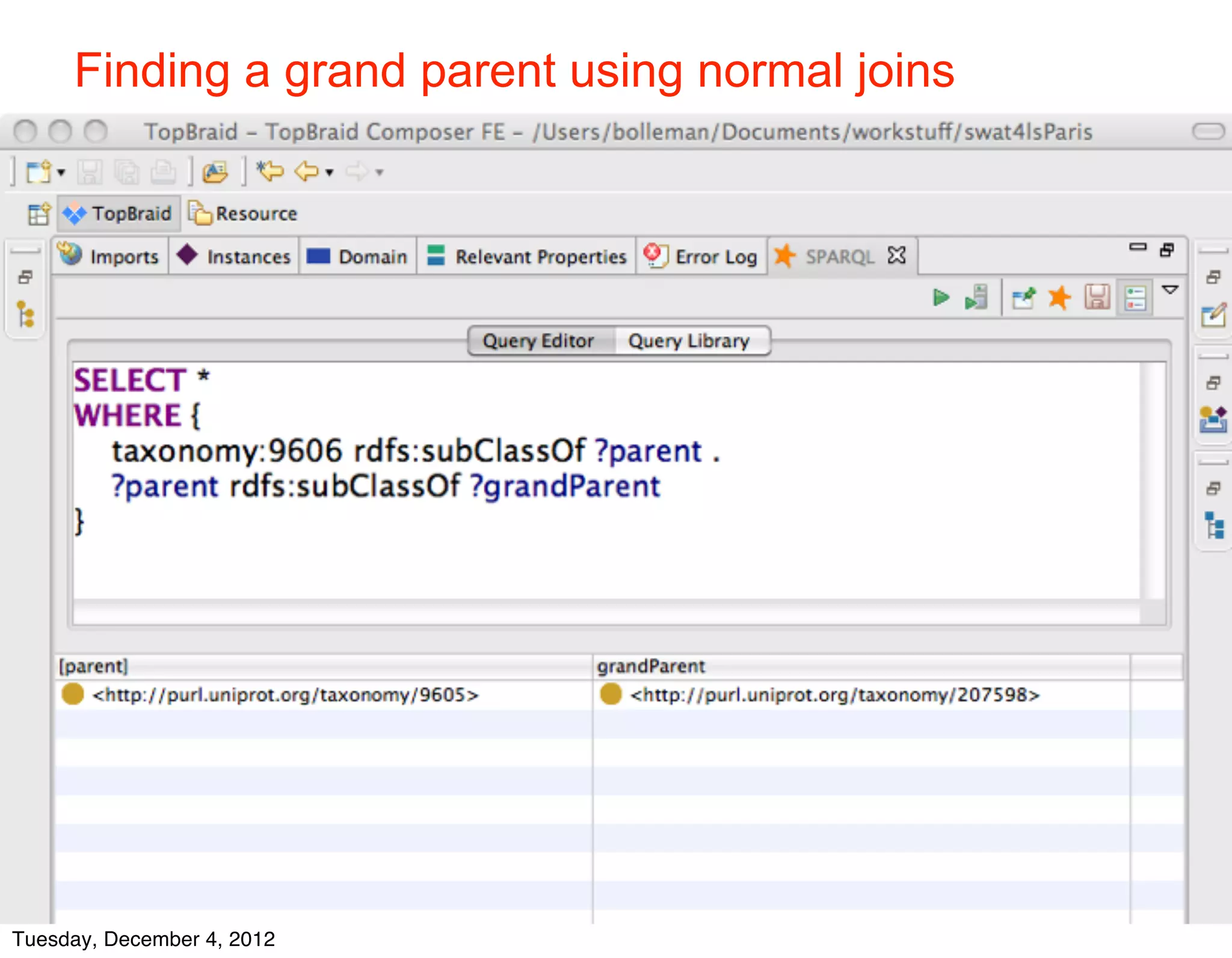Viewport: 1232px width, 958px height.
Task: Click the open resource folder icon
Action: pos(215,172)
